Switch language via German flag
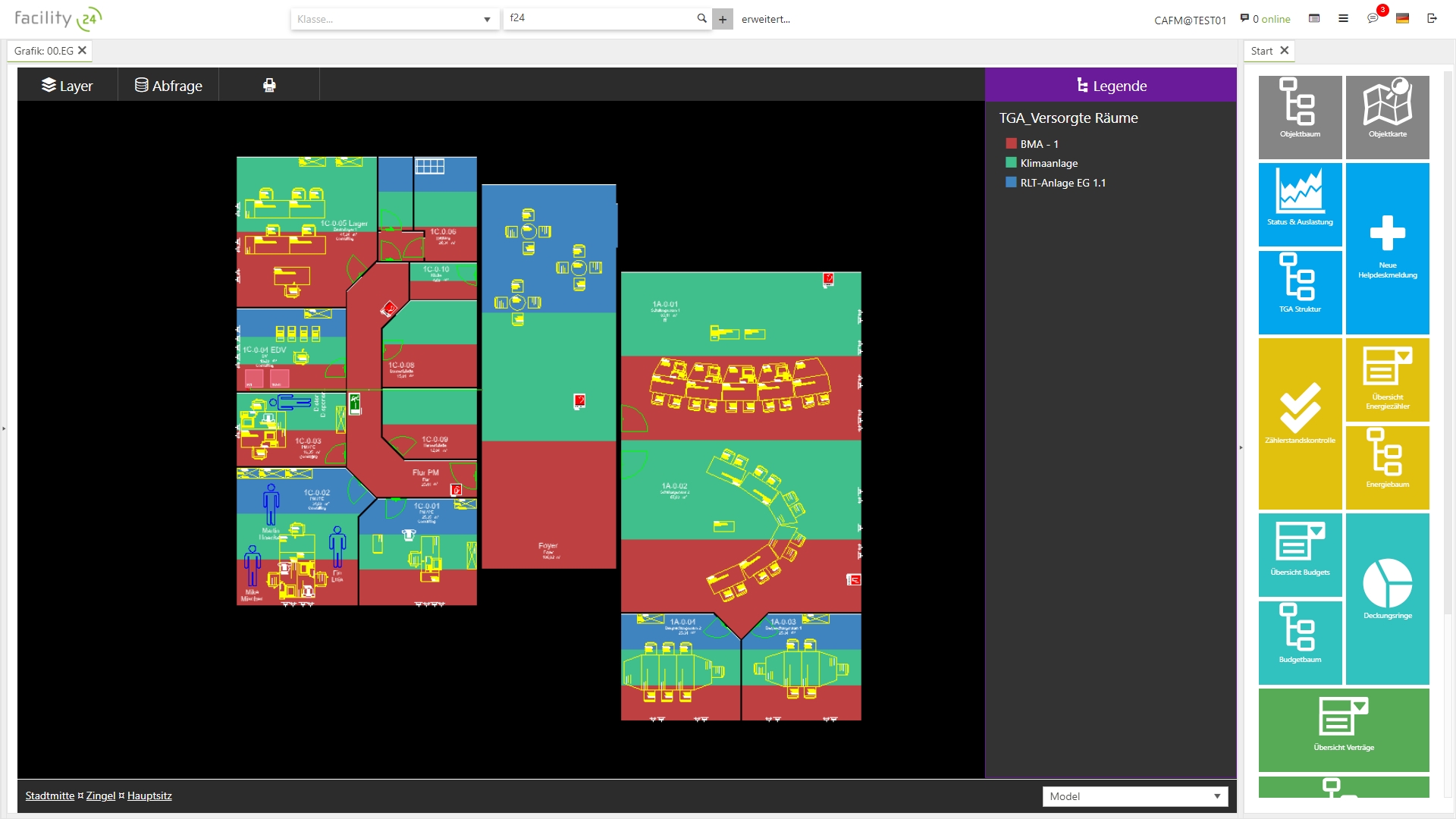Image resolution: width=1456 pixels, height=819 pixels. [x=1402, y=18]
